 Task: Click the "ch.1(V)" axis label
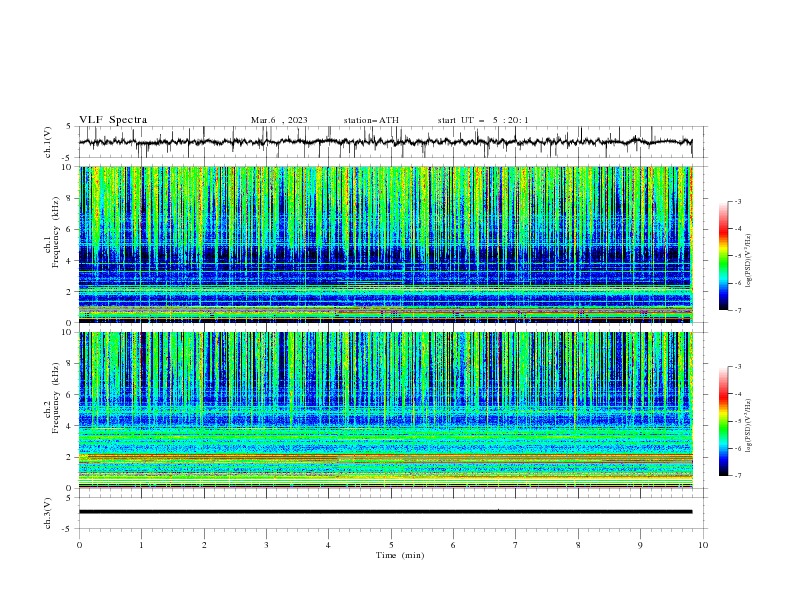click(x=48, y=142)
